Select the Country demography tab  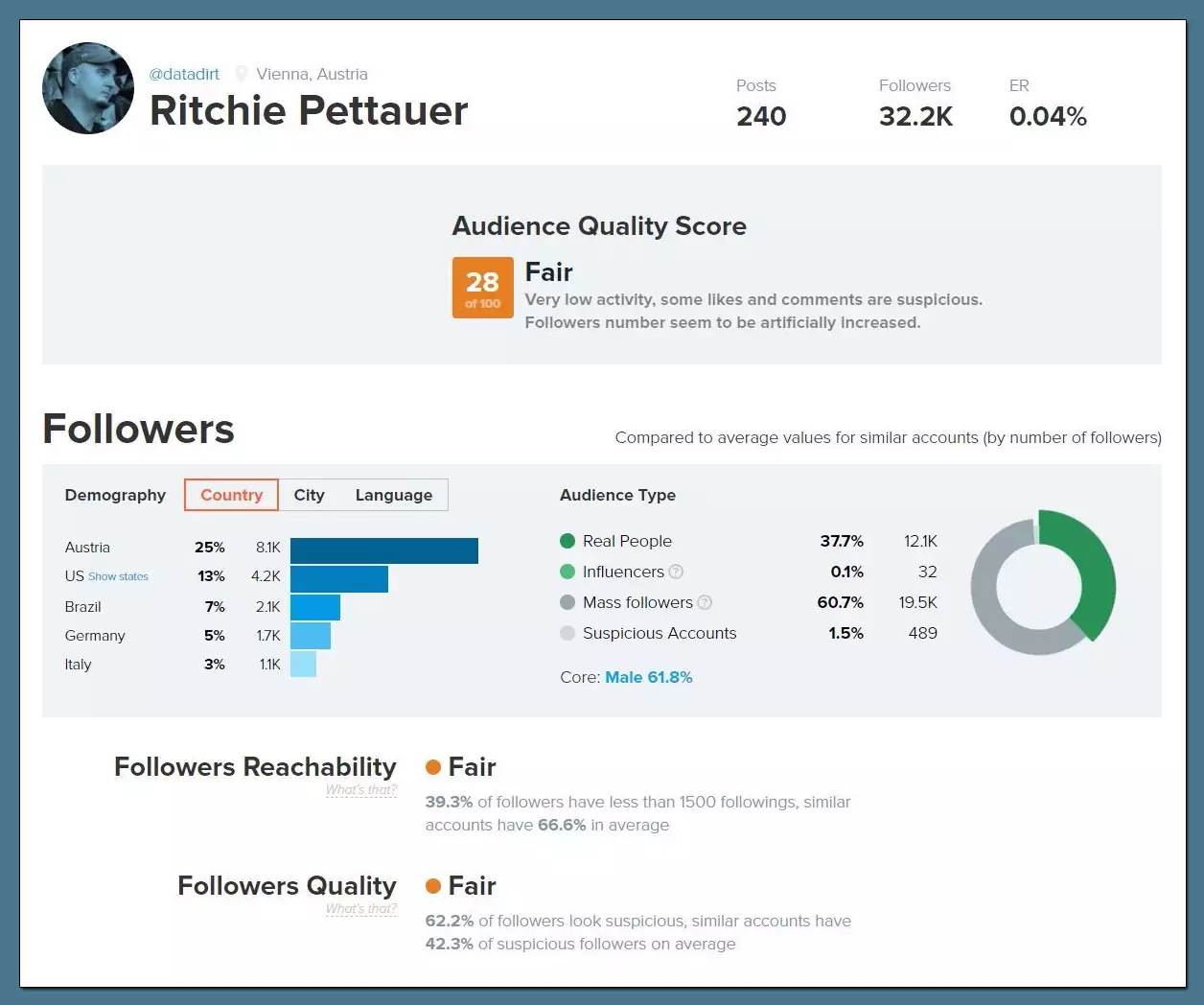(231, 495)
